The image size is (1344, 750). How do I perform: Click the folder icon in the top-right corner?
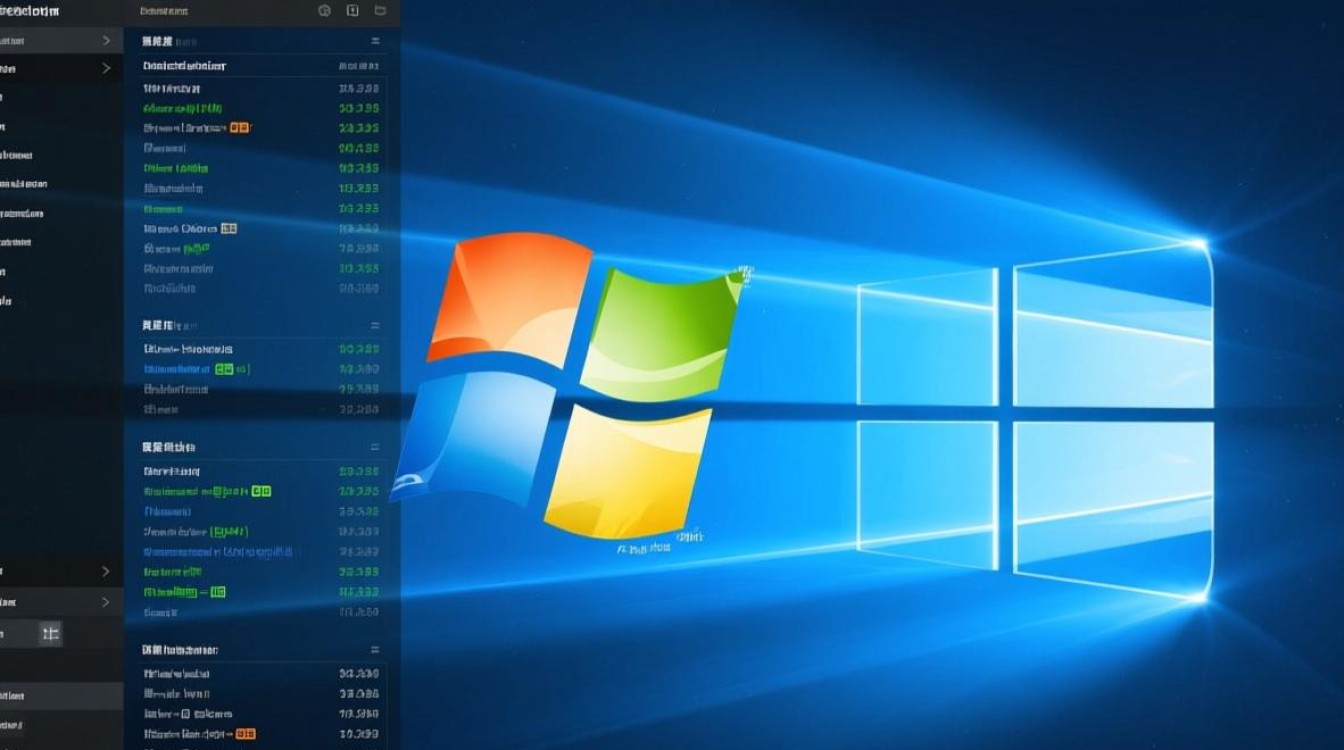pos(379,10)
